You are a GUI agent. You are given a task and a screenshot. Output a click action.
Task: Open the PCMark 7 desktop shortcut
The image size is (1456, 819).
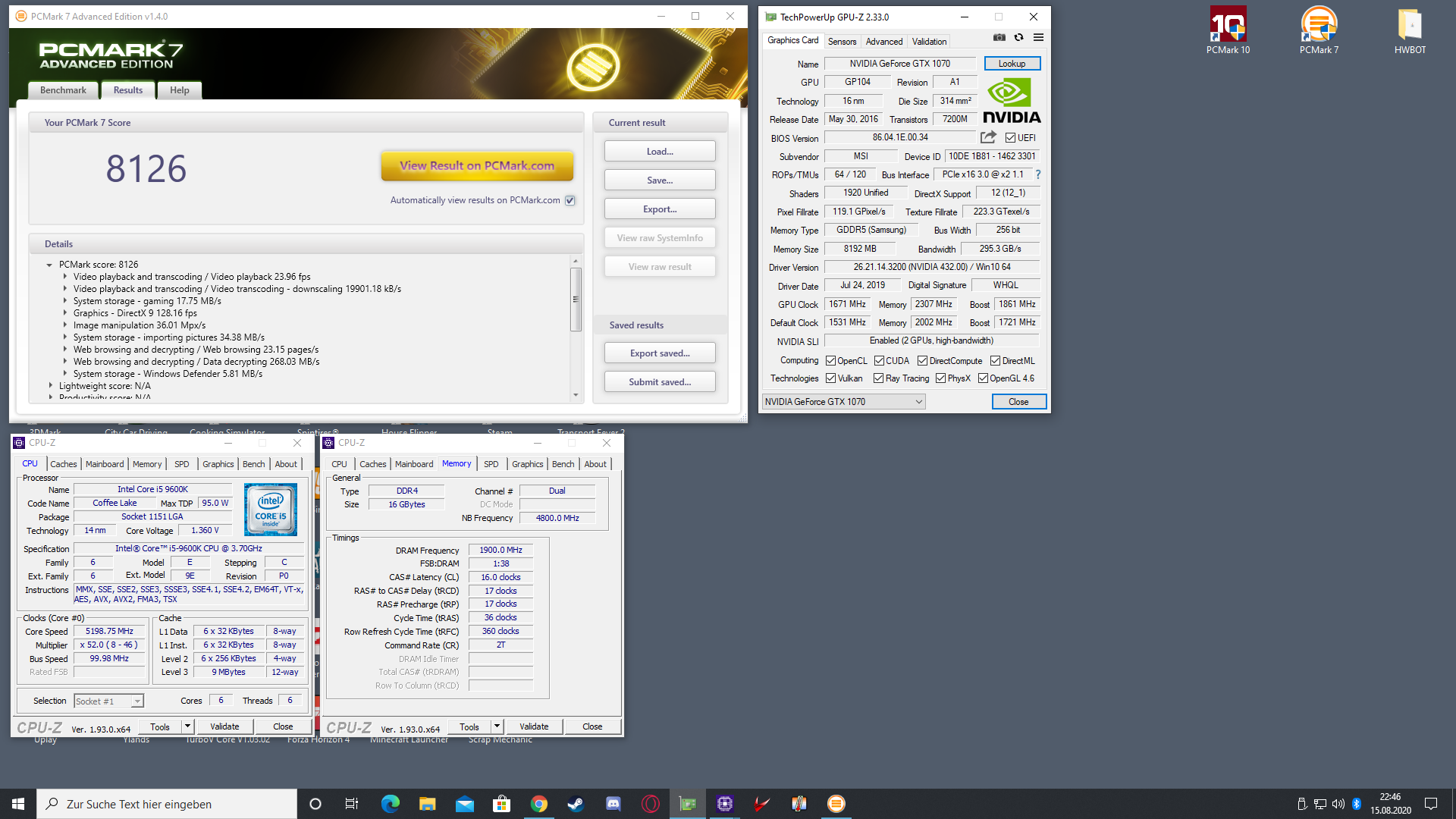(1319, 30)
